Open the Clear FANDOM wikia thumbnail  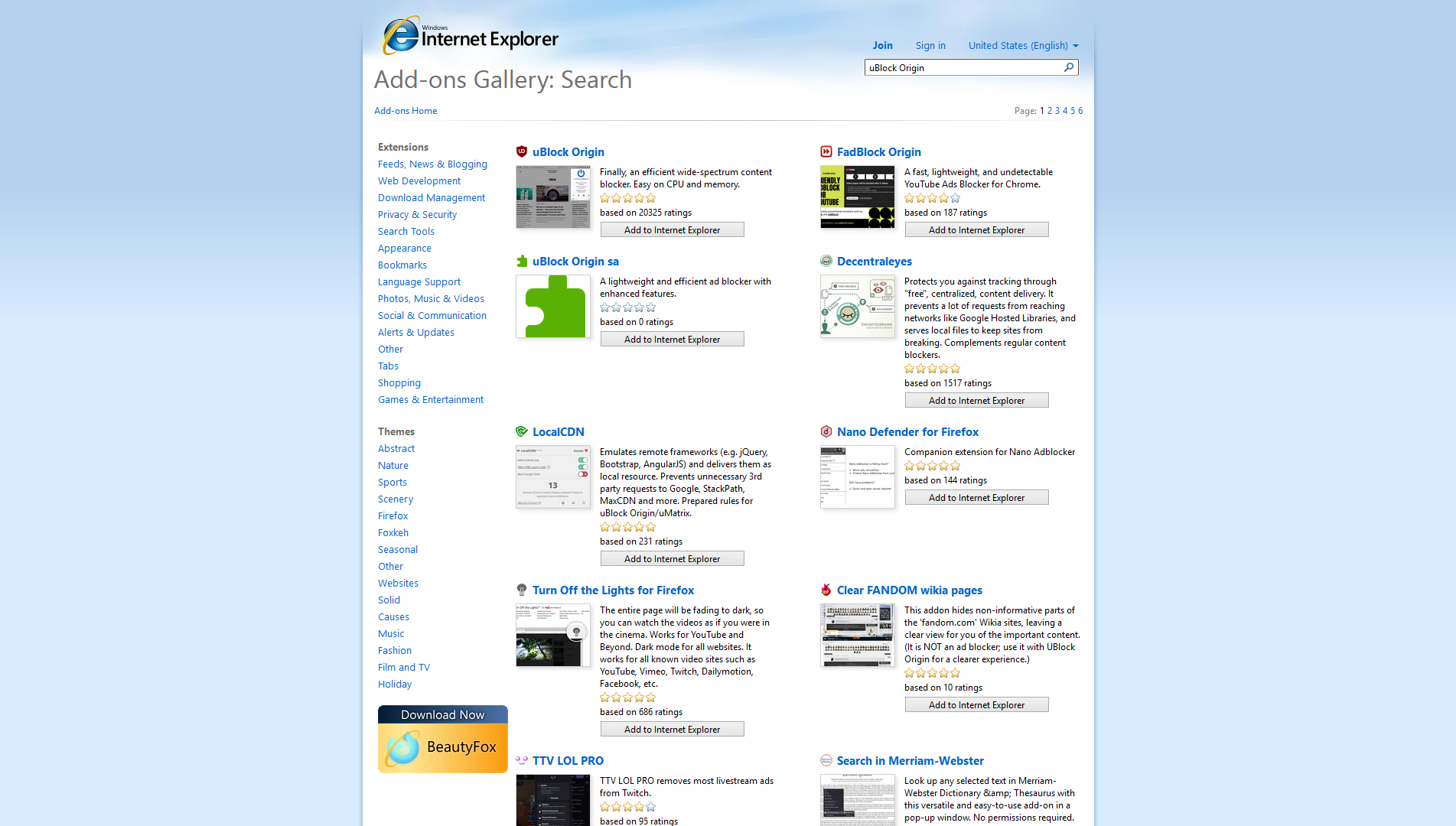[x=858, y=636]
